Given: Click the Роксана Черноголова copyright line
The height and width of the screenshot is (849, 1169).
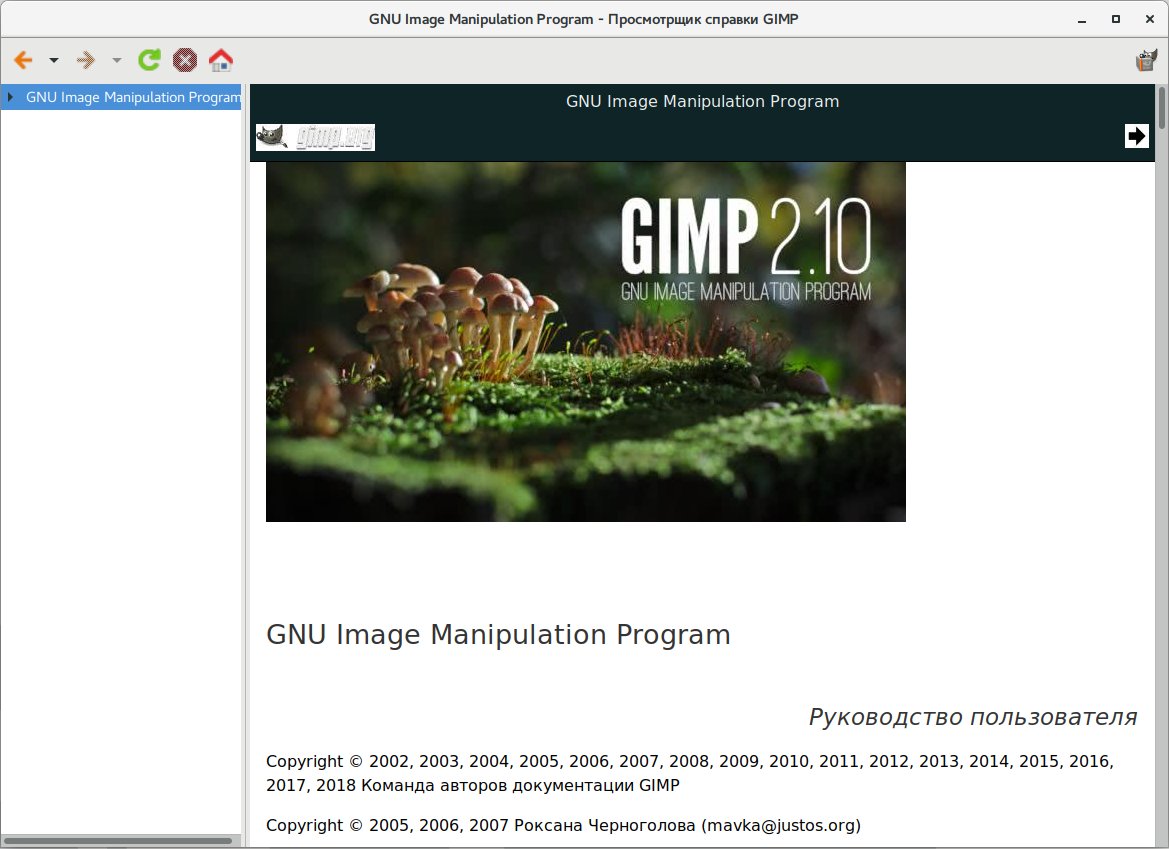Looking at the screenshot, I should tap(564, 825).
